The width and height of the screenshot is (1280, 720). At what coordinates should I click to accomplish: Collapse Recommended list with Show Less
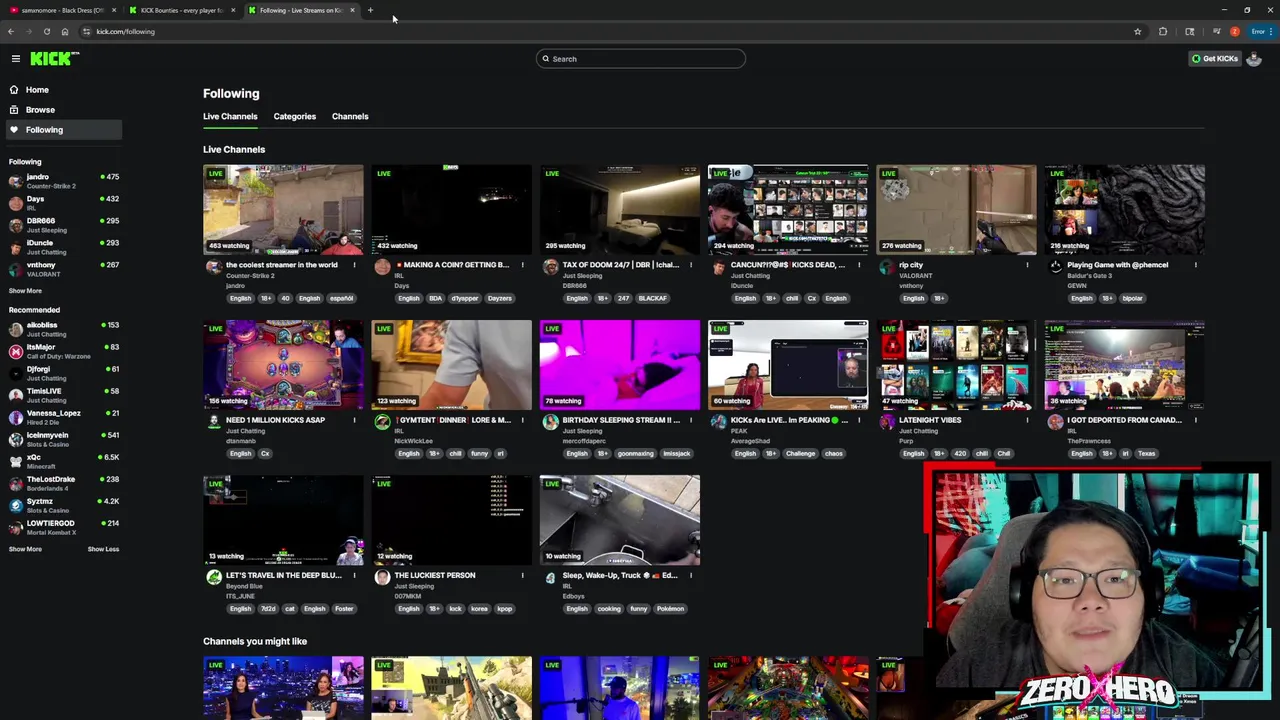pos(103,549)
